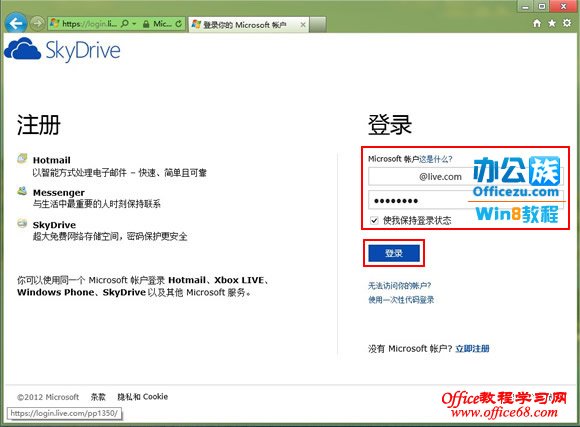Maximize the browser window
Screen dimensions: 580x427
pos(542,6)
